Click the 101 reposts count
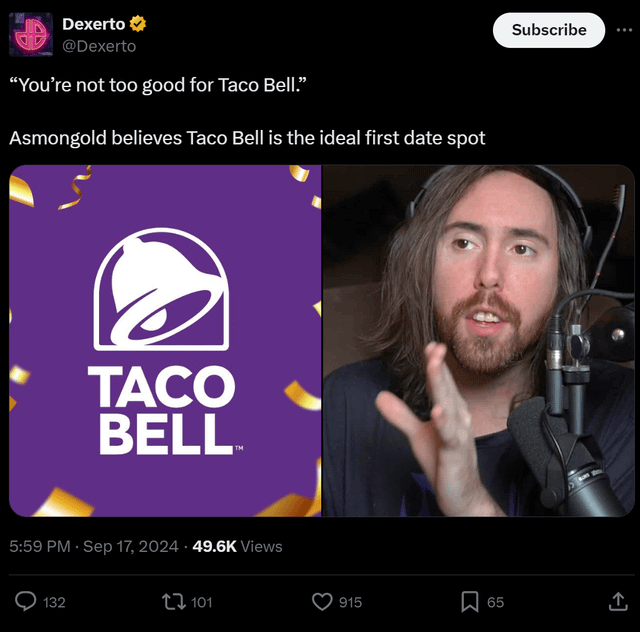Screen dimensions: 640x632 [202, 603]
